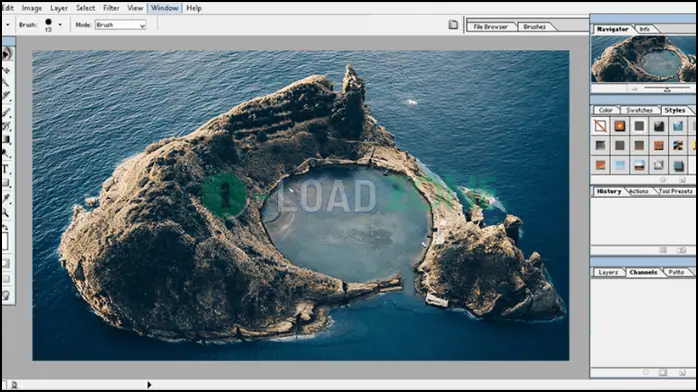Apply the blue glass style swatch
This screenshot has width=698, height=392.
click(x=678, y=126)
